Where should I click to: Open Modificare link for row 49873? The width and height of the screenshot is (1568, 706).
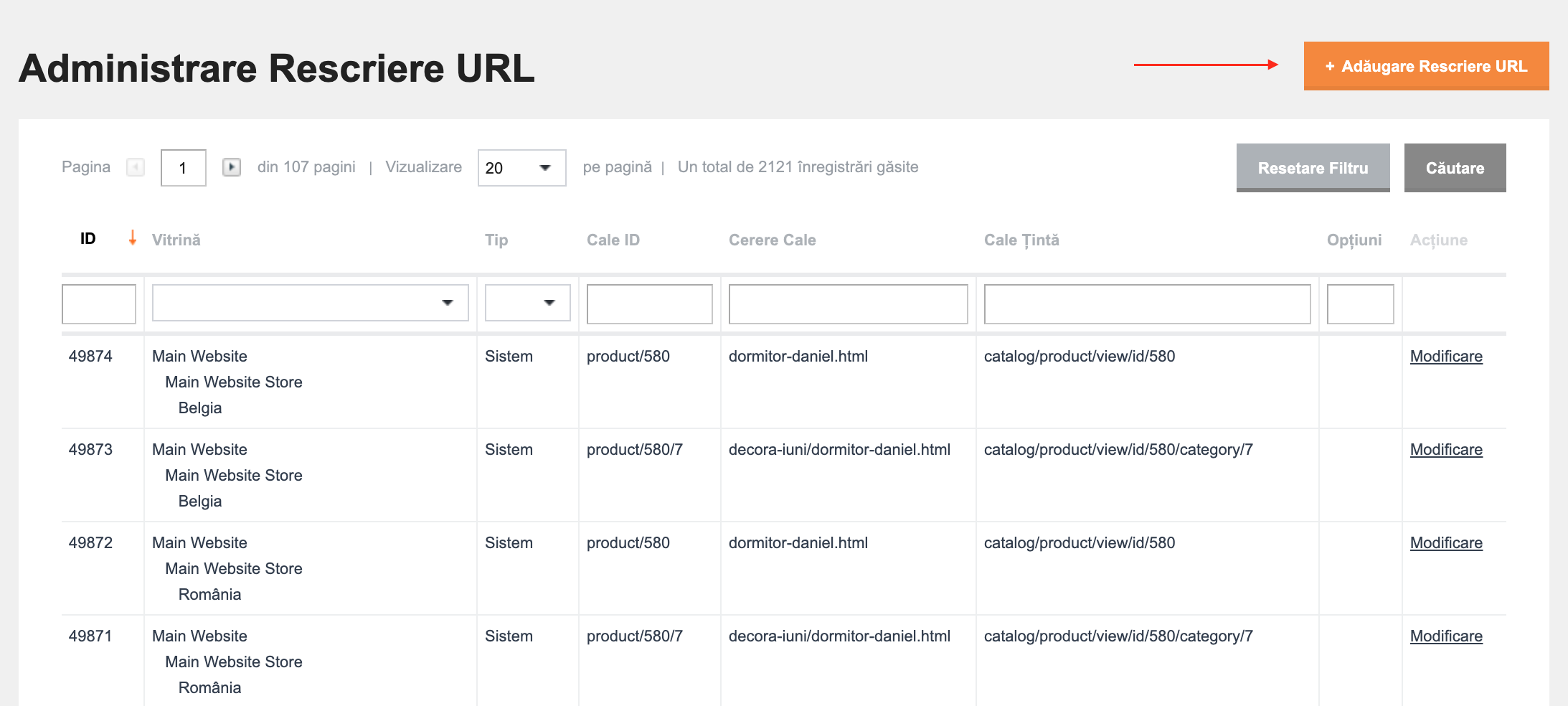[1446, 450]
